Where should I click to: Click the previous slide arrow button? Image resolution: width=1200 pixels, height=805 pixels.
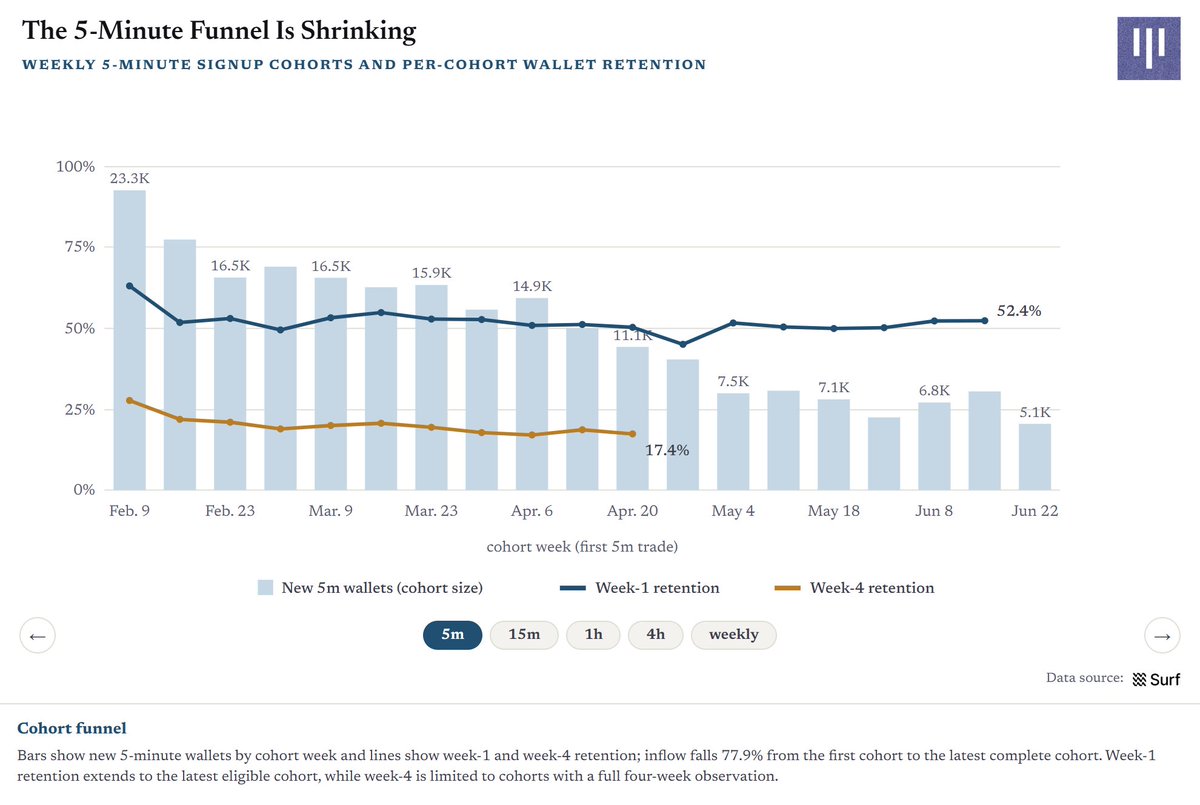click(x=38, y=635)
